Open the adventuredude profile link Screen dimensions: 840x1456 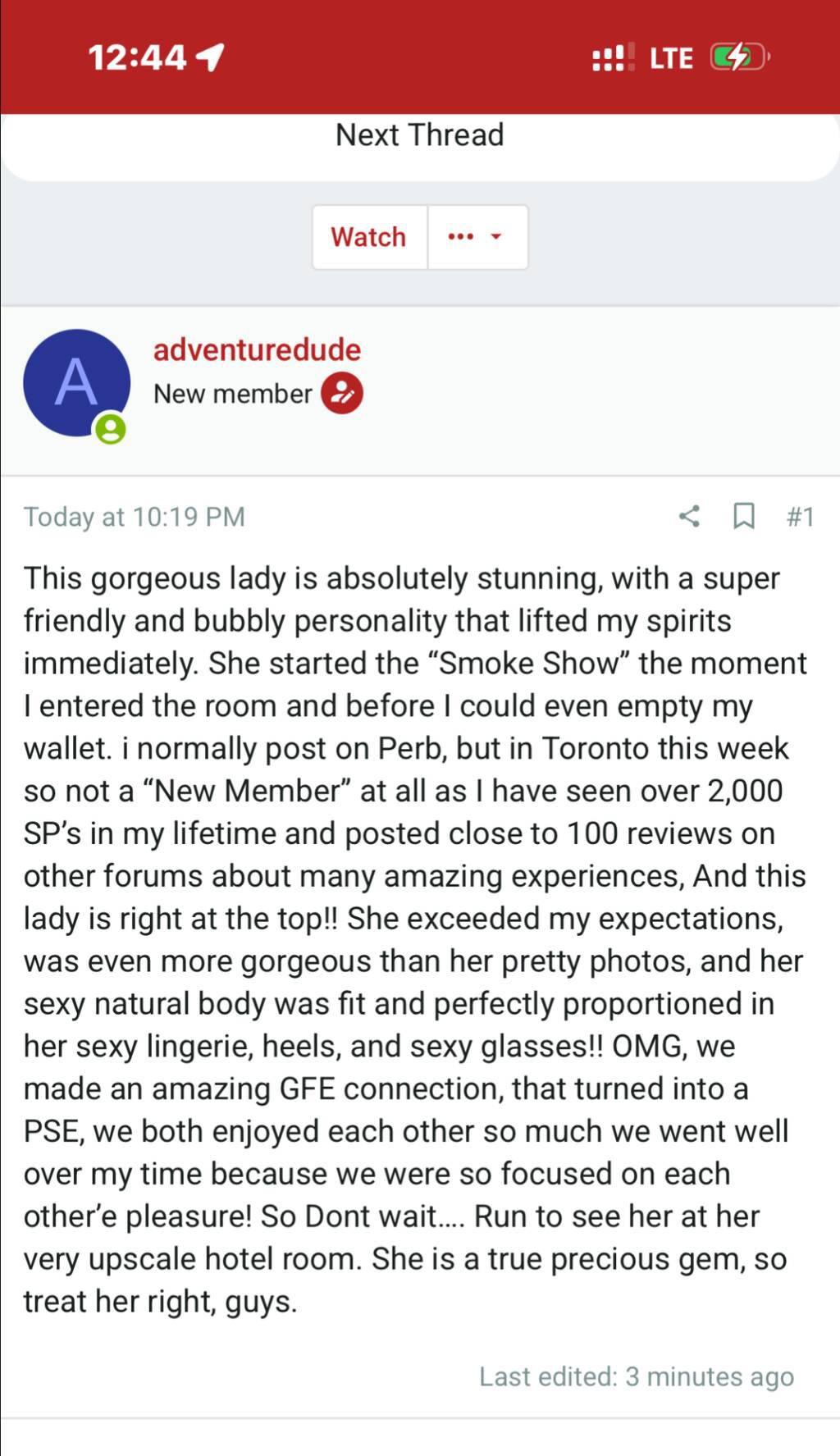pyautogui.click(x=257, y=349)
